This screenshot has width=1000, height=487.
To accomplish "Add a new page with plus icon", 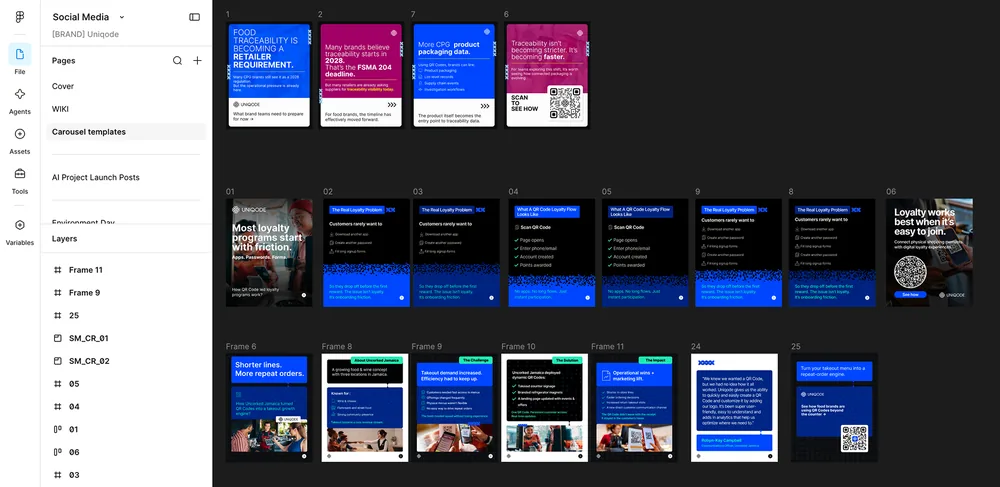I will pos(198,61).
